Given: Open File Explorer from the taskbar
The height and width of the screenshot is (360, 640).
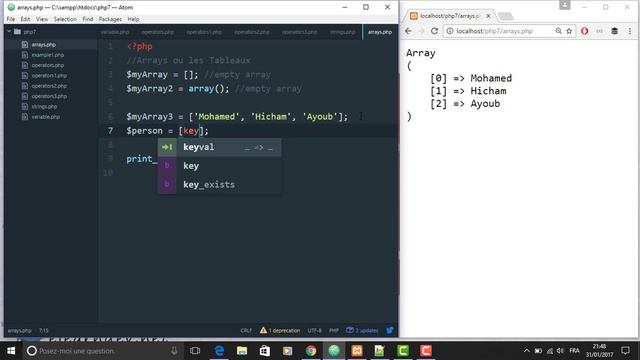Looking at the screenshot, I should point(242,351).
